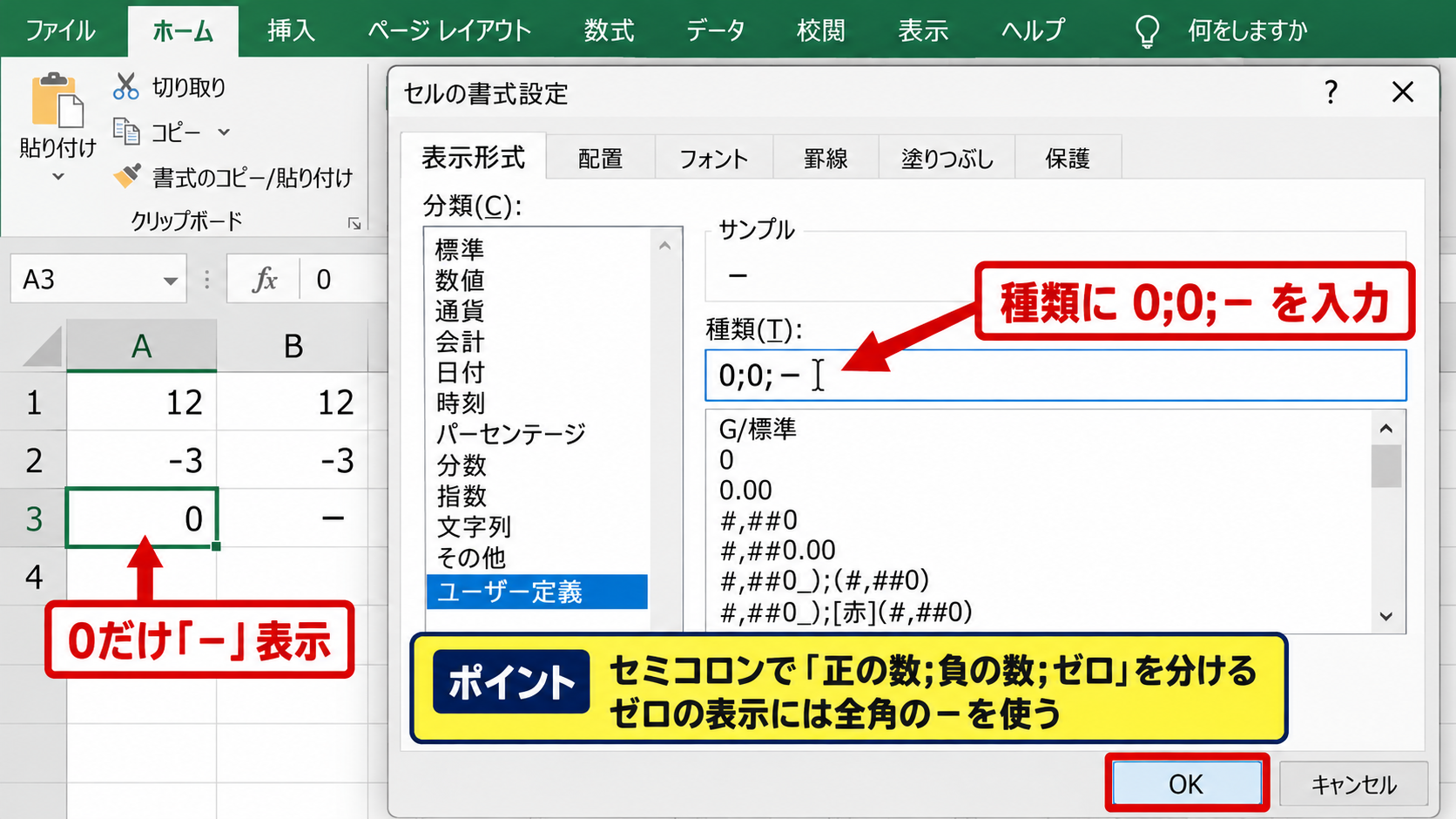Screen dimensions: 1456x819
Task: Click the fx insert function icon
Action: [264, 280]
